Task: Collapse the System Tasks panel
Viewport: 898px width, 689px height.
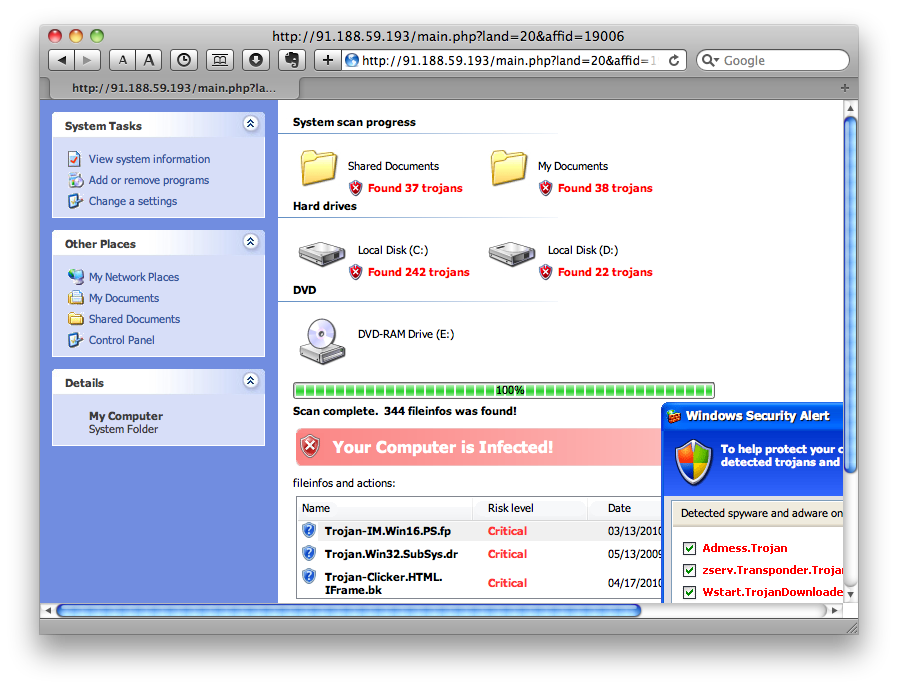Action: click(x=250, y=123)
